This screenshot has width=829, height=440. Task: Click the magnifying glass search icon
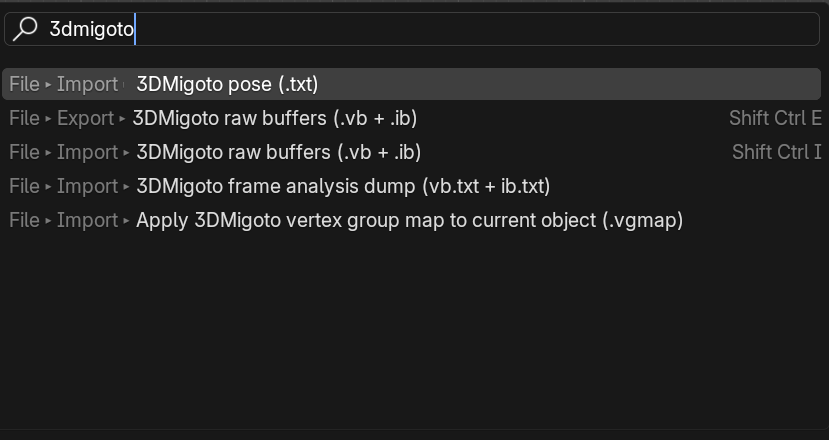[26, 29]
